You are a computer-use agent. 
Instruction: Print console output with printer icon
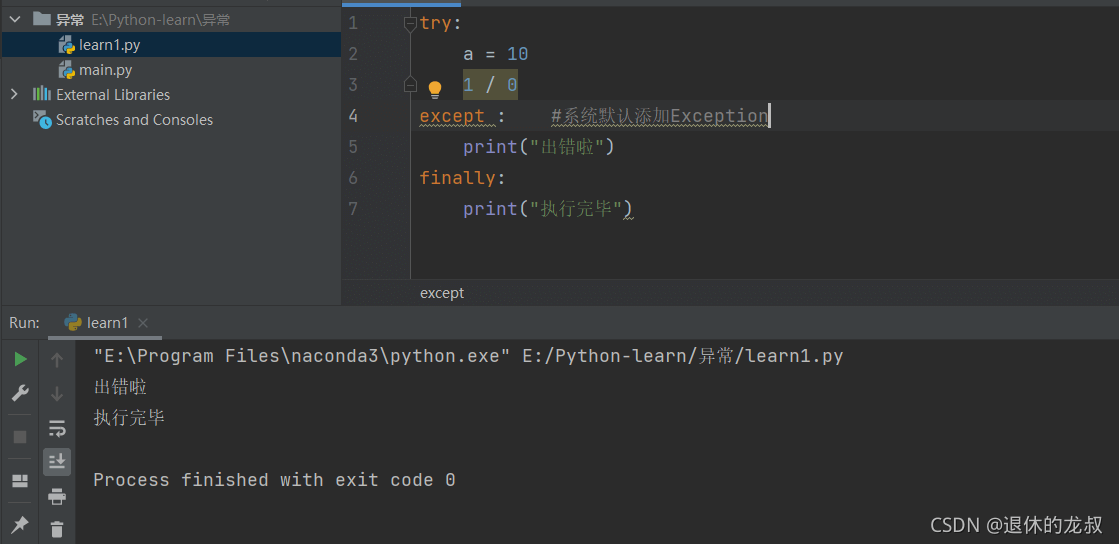pyautogui.click(x=57, y=496)
